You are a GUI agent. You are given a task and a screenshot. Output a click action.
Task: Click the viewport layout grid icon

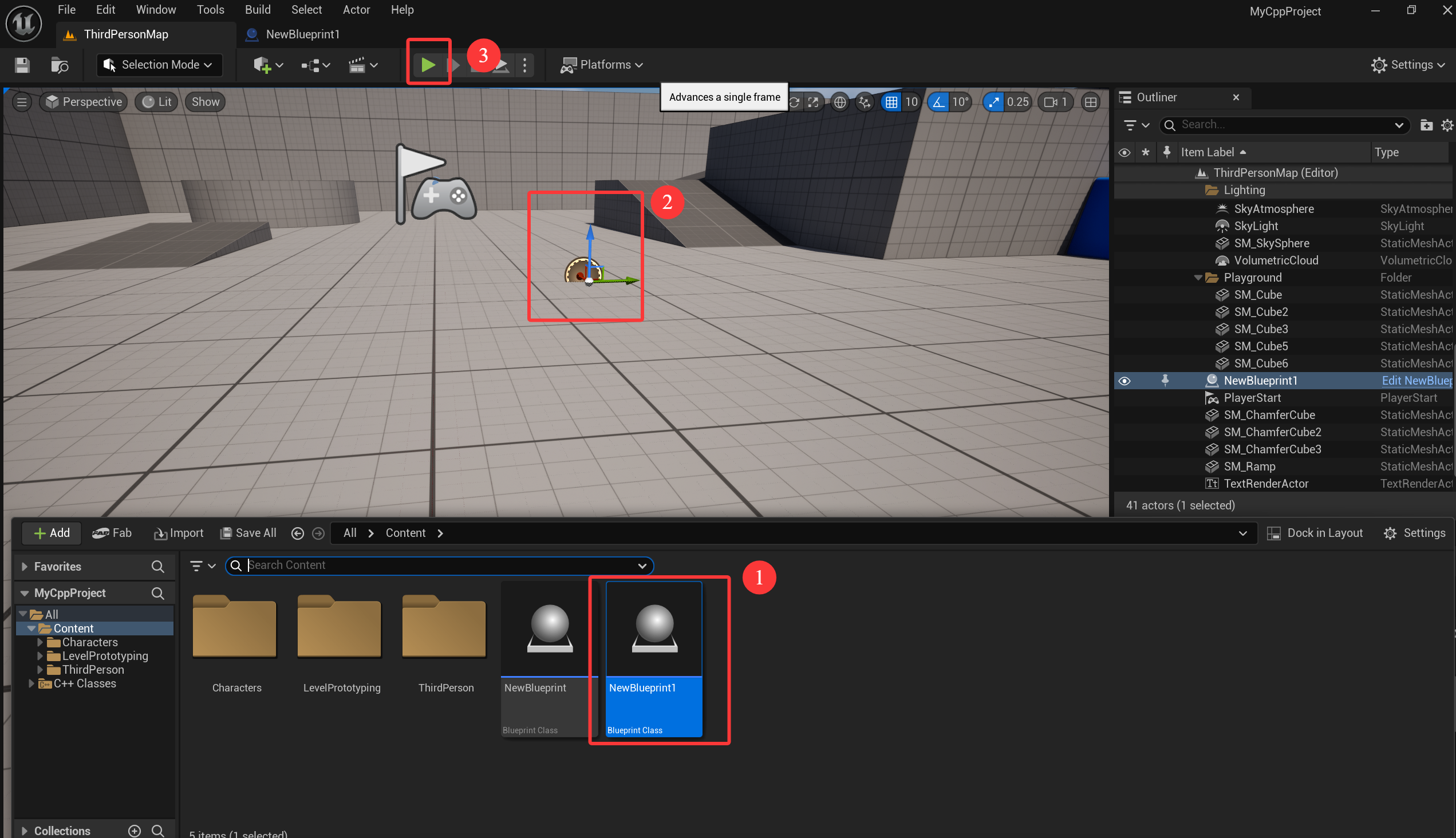1090,102
